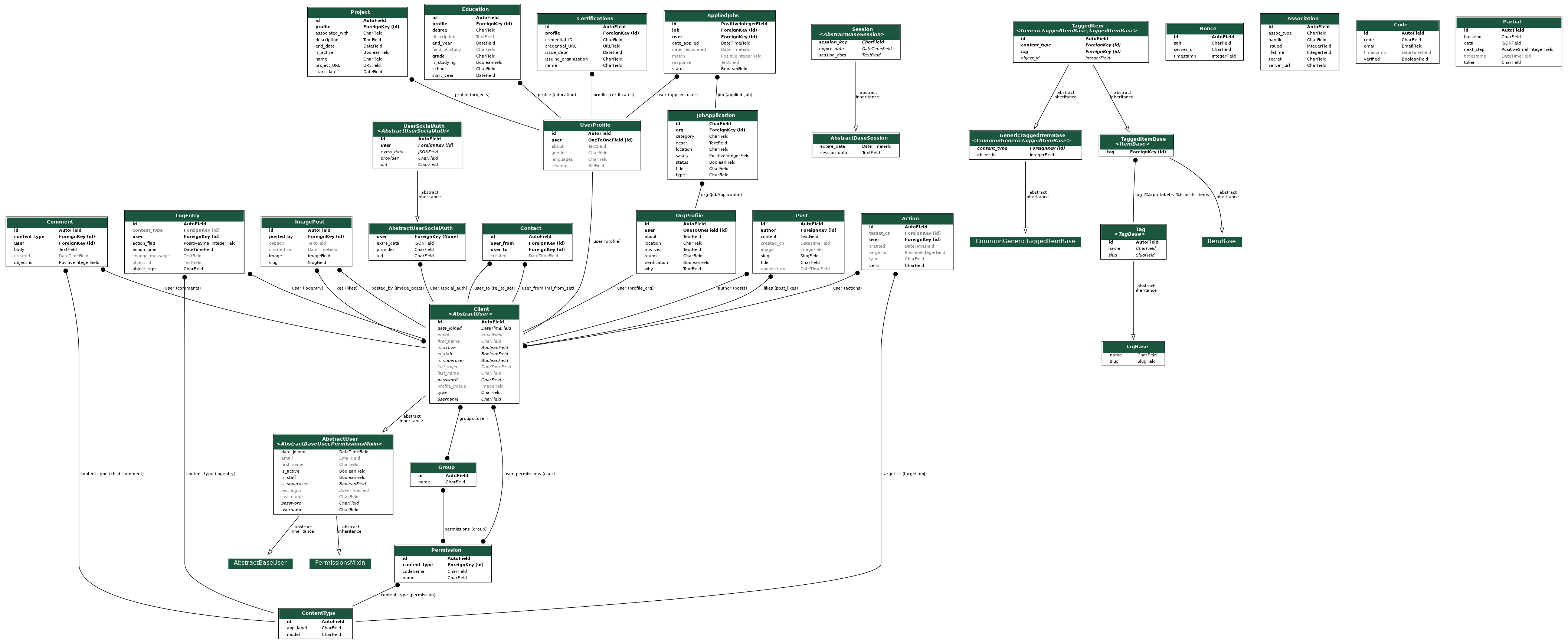Select the 'author (posts)' relation label
Image resolution: width=1568 pixels, height=643 pixels.
pyautogui.click(x=732, y=288)
